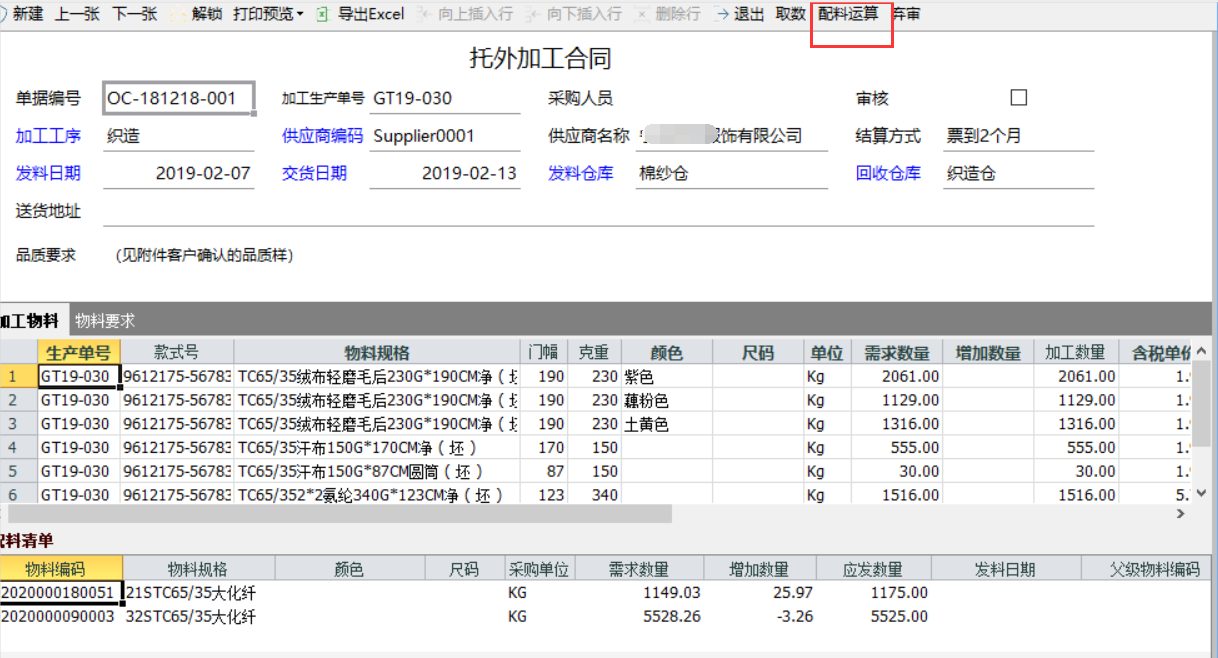Click the 物料规格 header in upper grid

click(377, 352)
